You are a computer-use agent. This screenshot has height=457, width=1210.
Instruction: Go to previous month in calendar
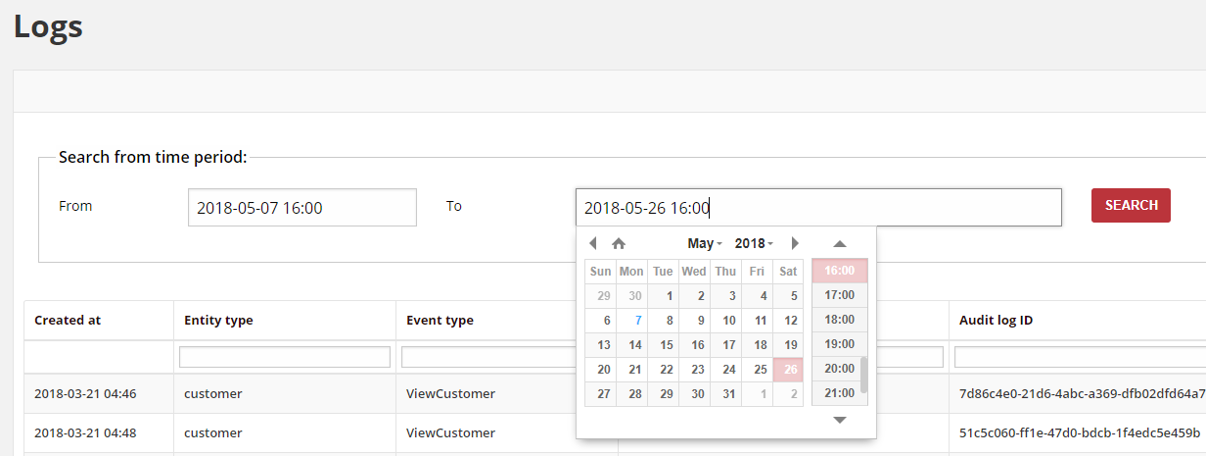point(593,243)
